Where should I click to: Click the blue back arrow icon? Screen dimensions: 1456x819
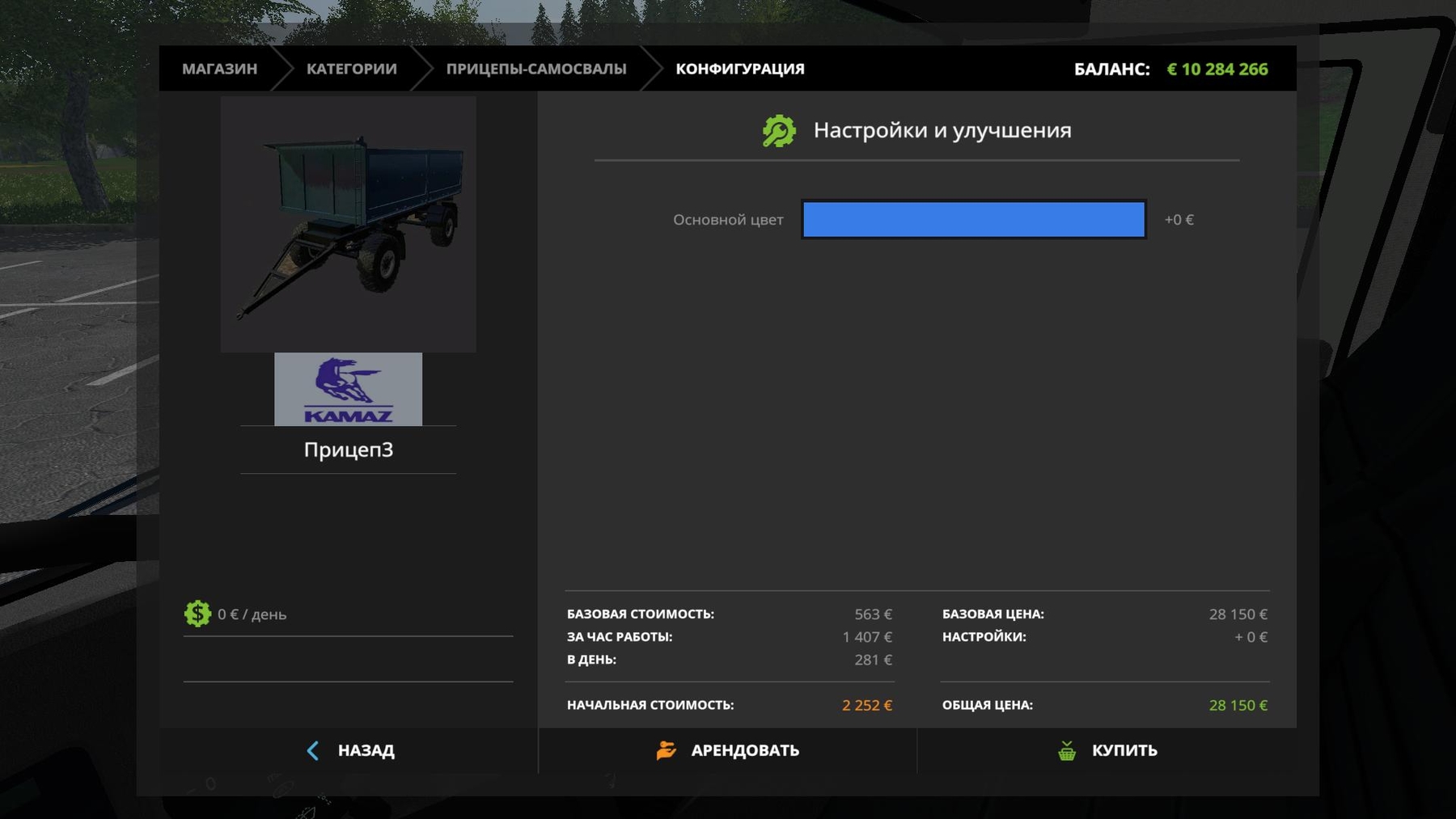[x=313, y=750]
